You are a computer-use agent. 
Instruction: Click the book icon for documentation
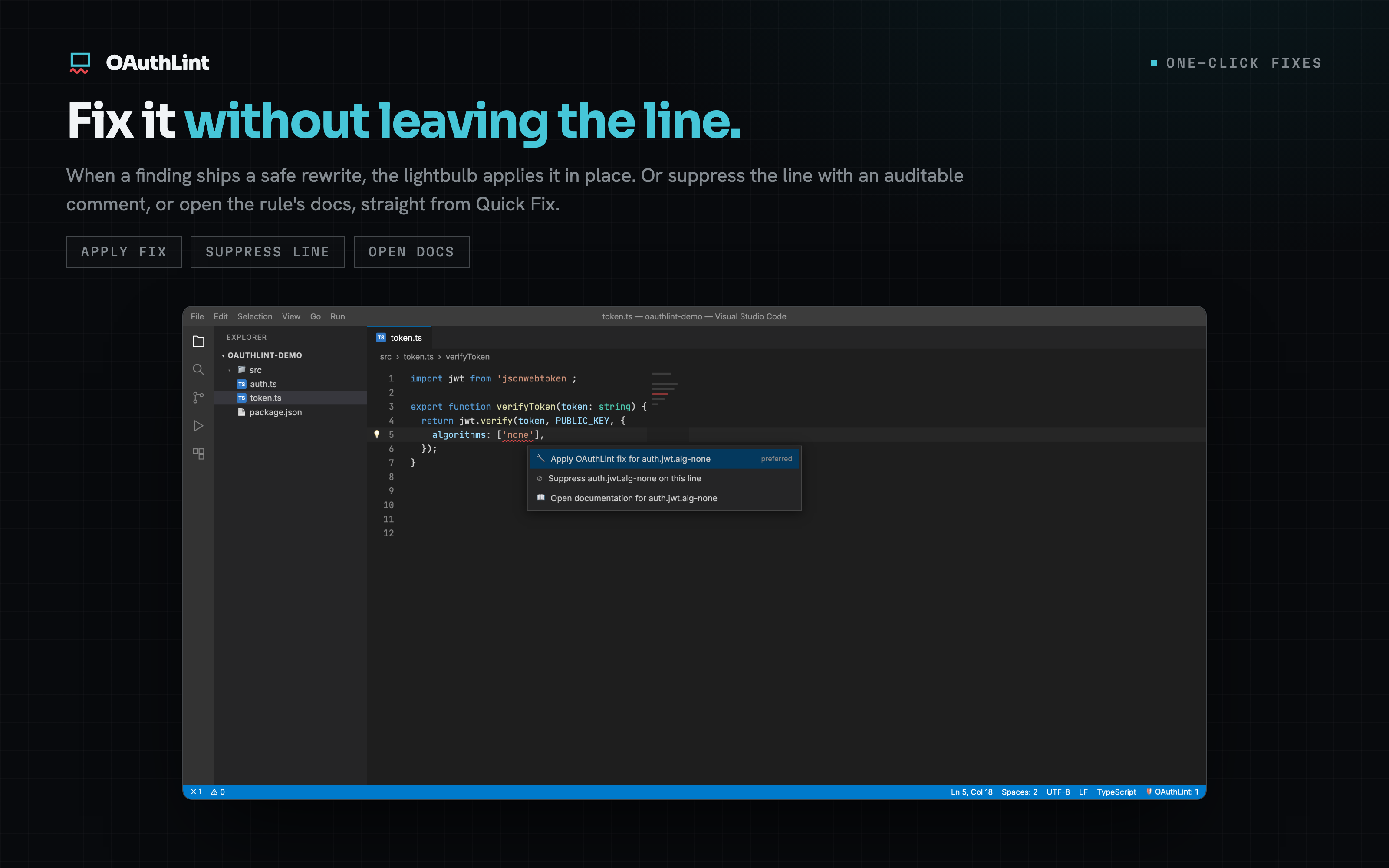pos(541,498)
